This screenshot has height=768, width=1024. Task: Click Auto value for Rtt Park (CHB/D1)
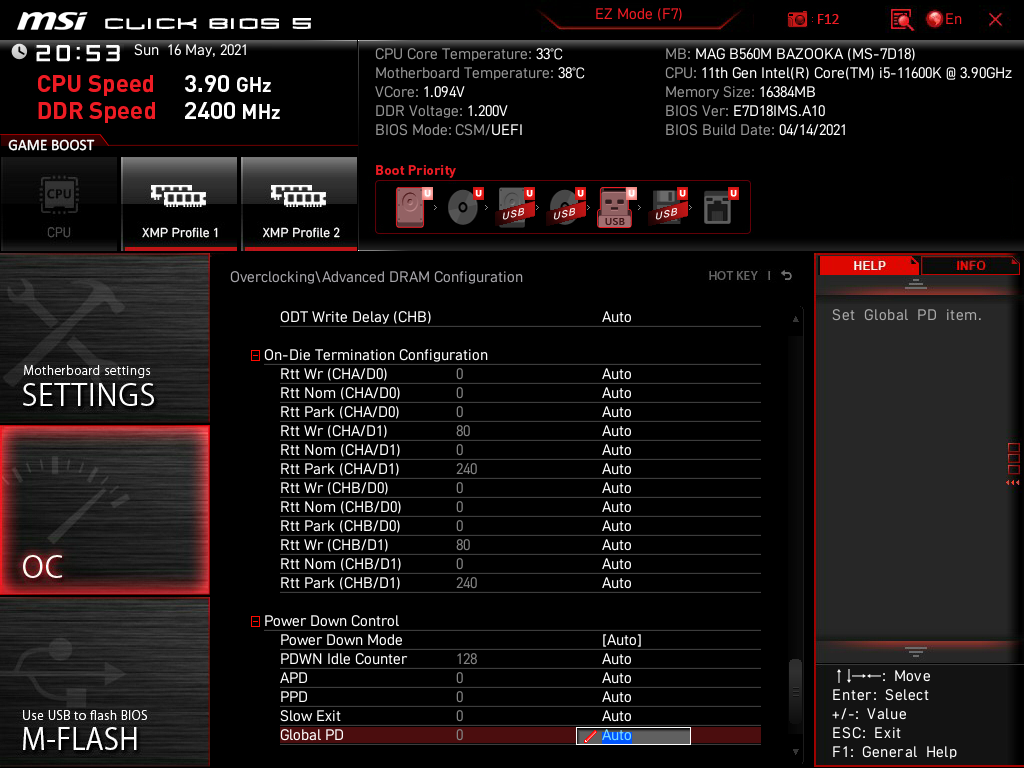pyautogui.click(x=616, y=583)
